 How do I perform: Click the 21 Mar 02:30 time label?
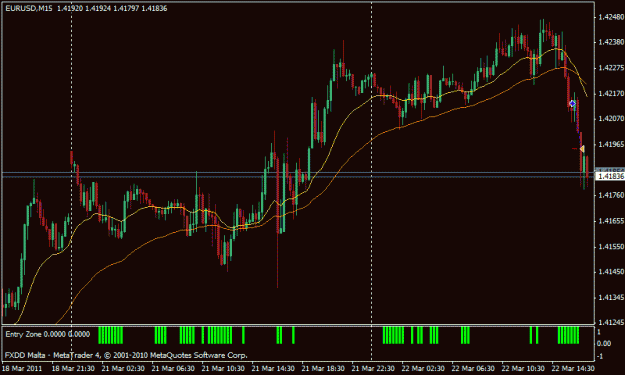pos(123,368)
